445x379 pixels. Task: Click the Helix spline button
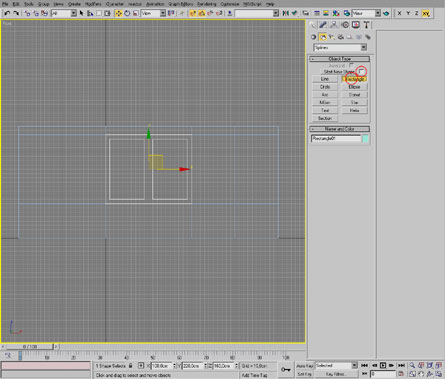point(354,110)
